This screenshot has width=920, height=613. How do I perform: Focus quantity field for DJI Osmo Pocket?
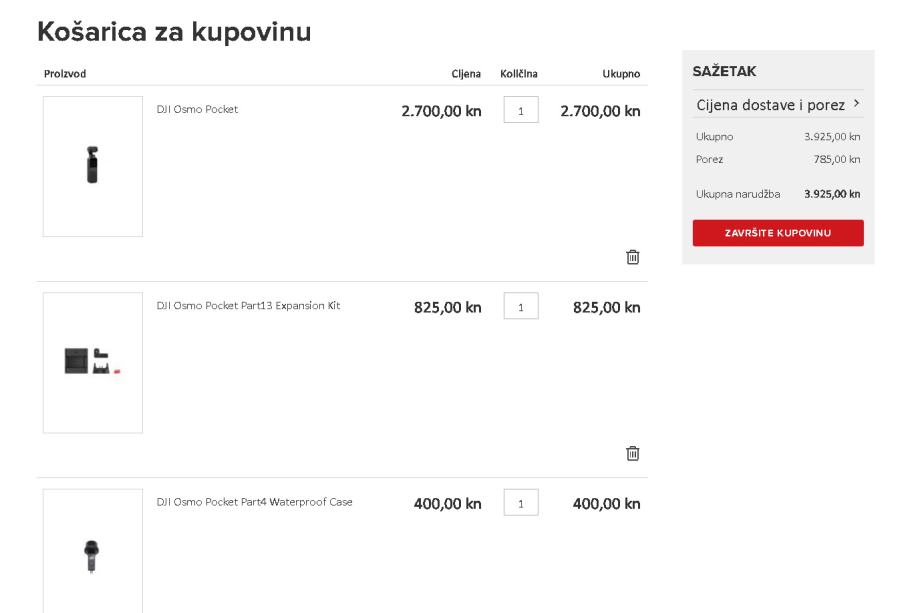(x=521, y=110)
